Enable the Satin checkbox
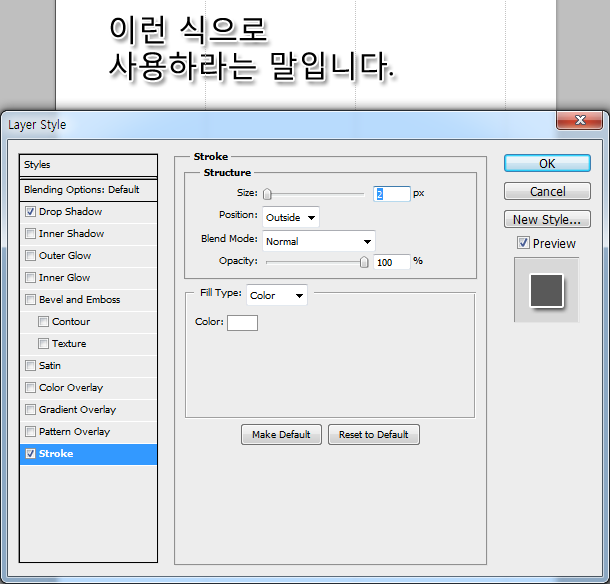This screenshot has width=610, height=584. (x=30, y=365)
